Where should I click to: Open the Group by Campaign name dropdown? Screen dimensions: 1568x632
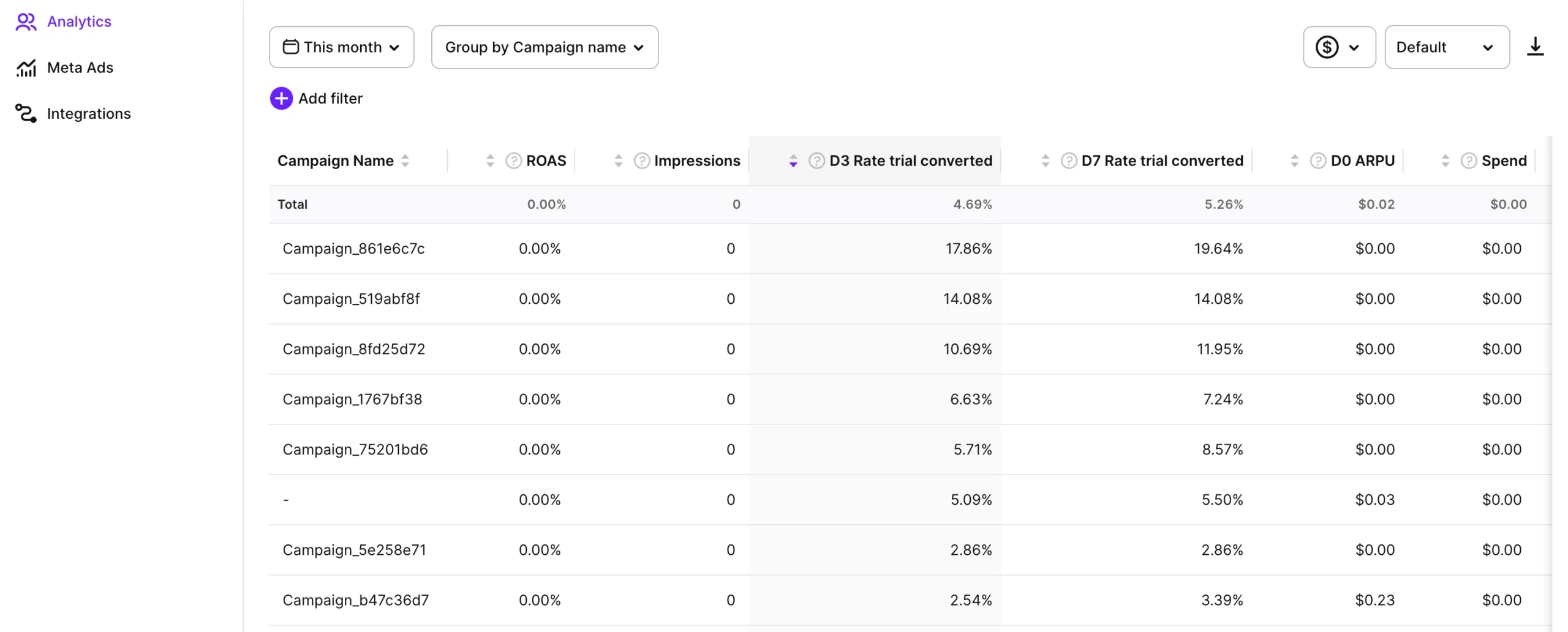click(544, 47)
